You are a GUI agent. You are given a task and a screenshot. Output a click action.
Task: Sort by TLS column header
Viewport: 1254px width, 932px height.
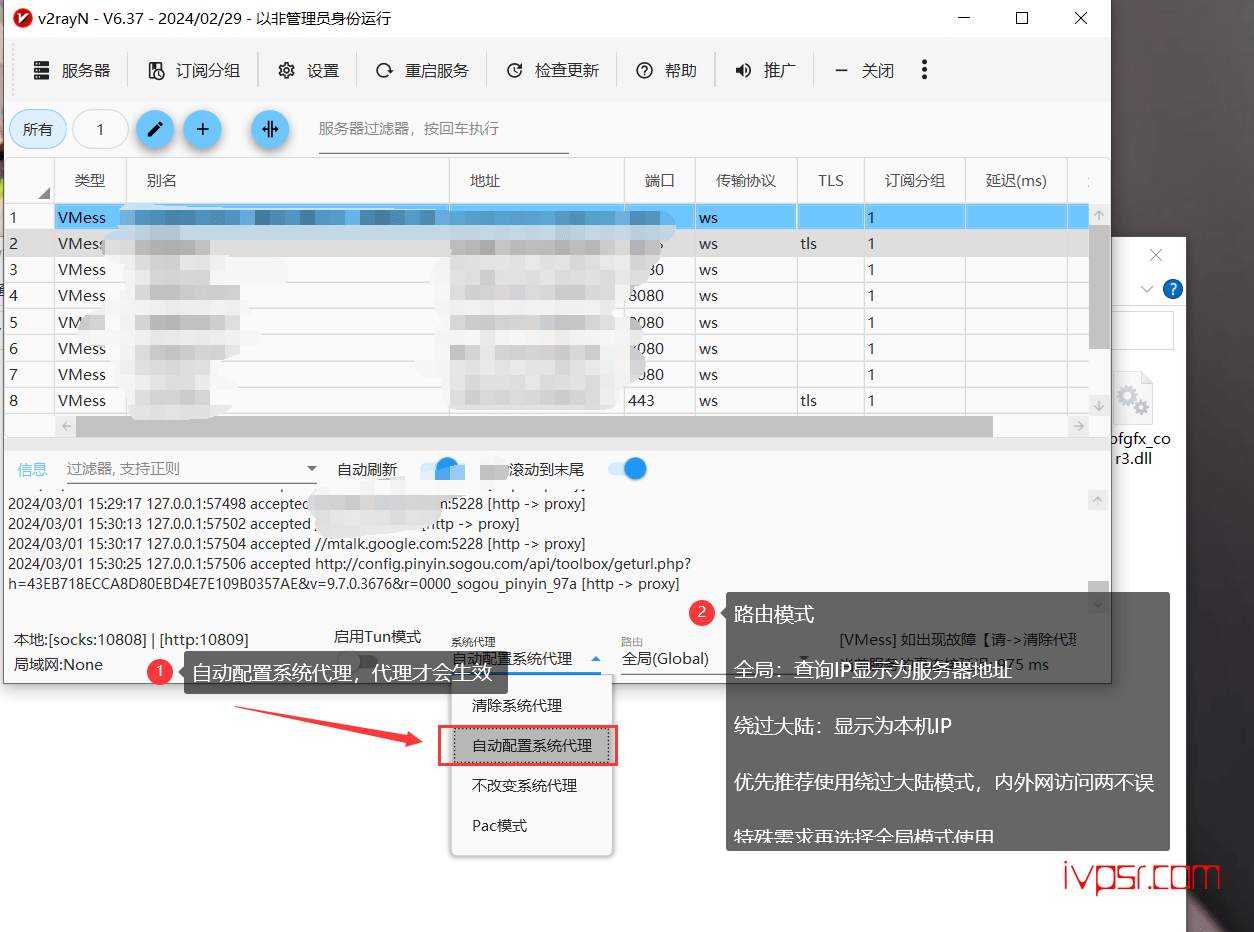[831, 181]
